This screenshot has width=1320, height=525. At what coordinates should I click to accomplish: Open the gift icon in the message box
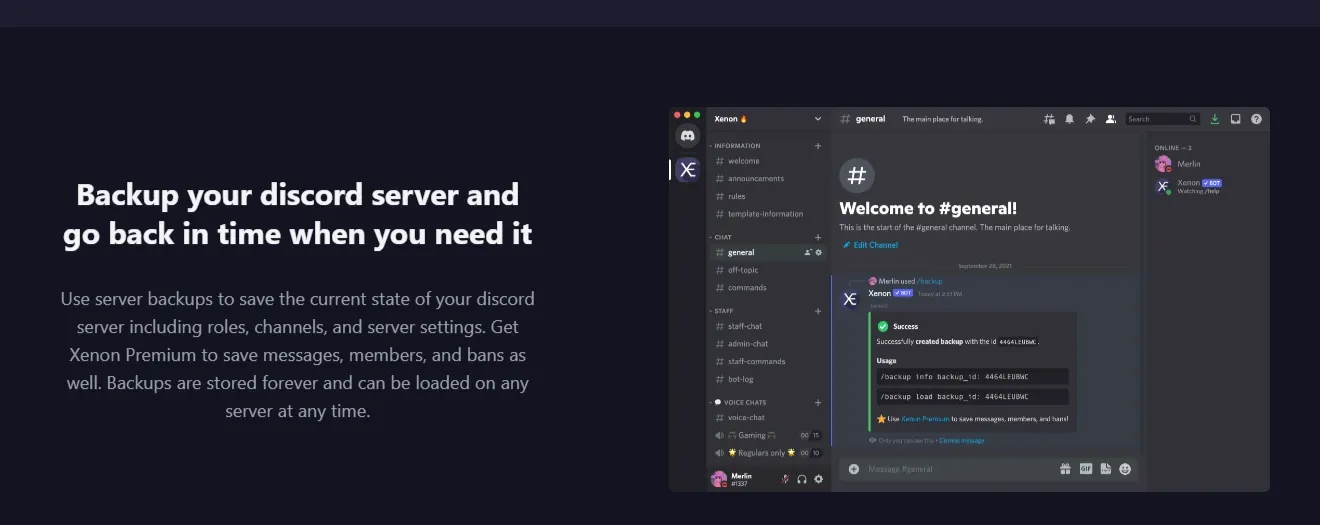[1065, 468]
